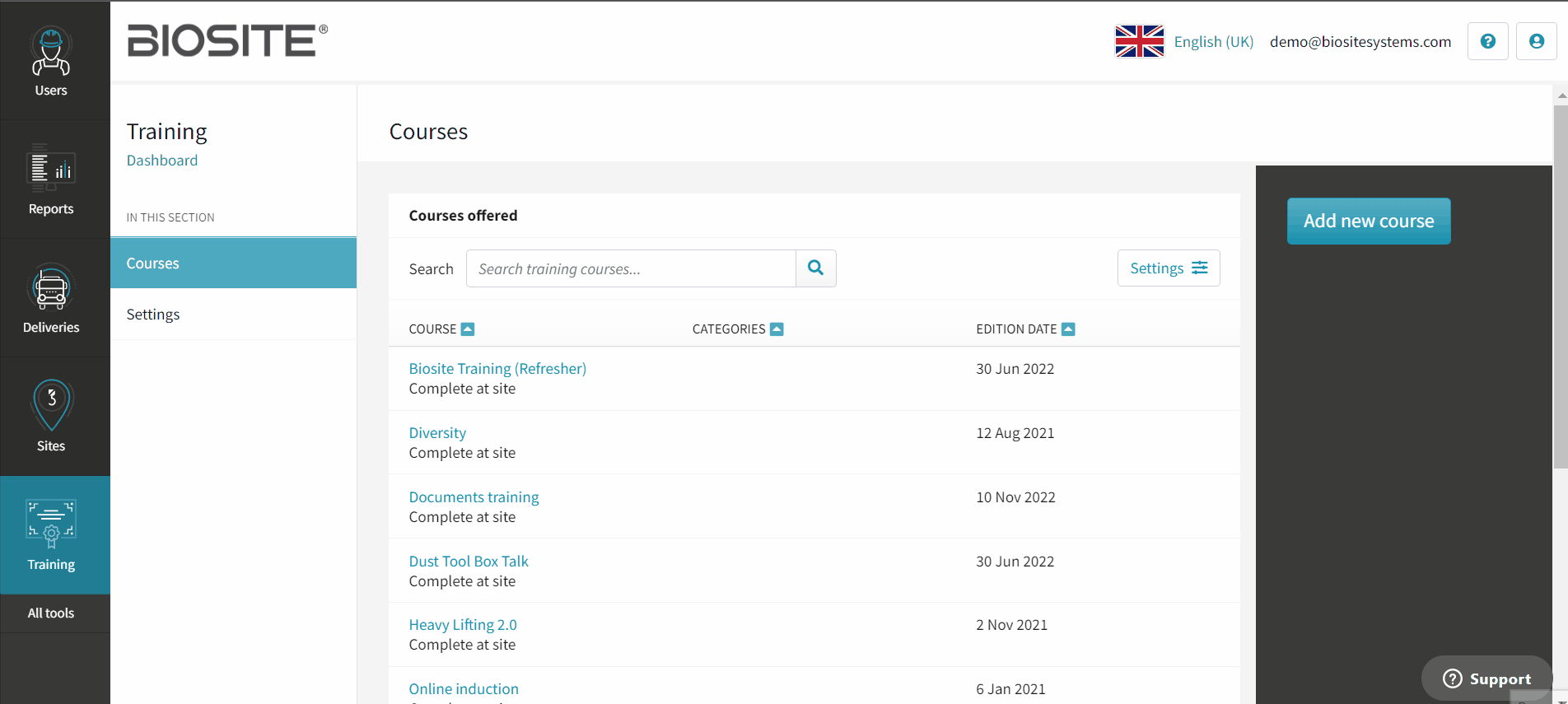1568x704 pixels.
Task: Open Training Dashboard link
Action: (x=162, y=161)
